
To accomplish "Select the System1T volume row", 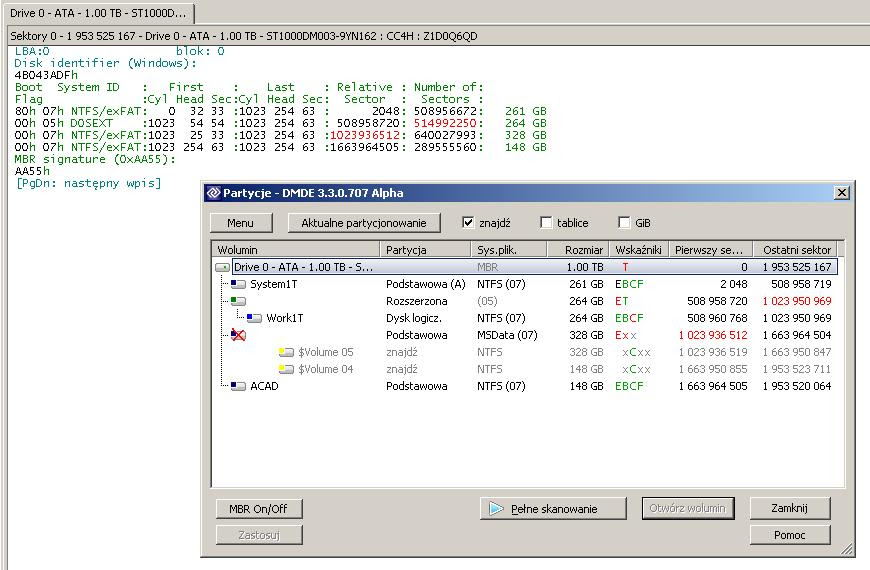I will coord(525,284).
